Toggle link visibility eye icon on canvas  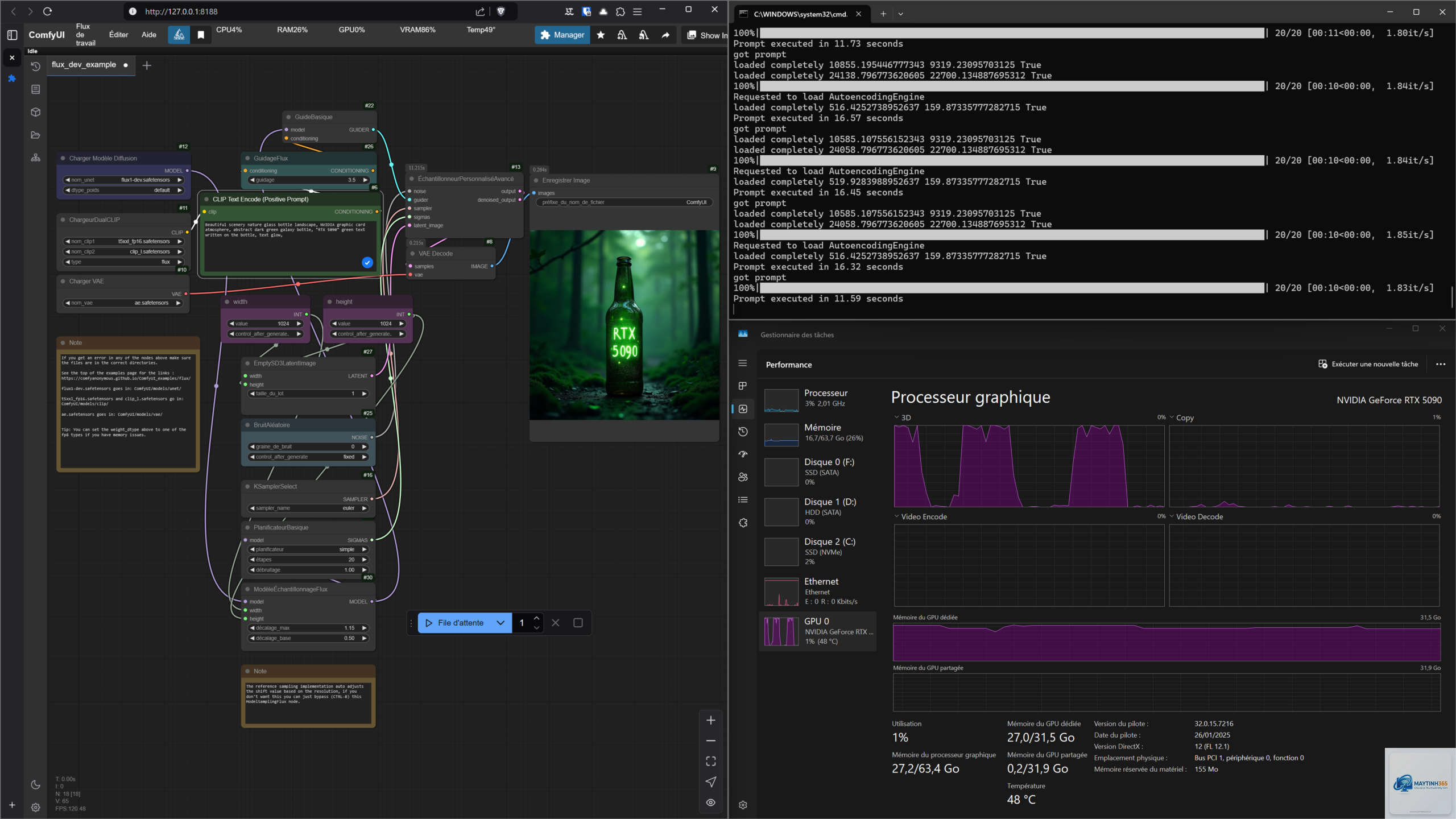pos(711,803)
